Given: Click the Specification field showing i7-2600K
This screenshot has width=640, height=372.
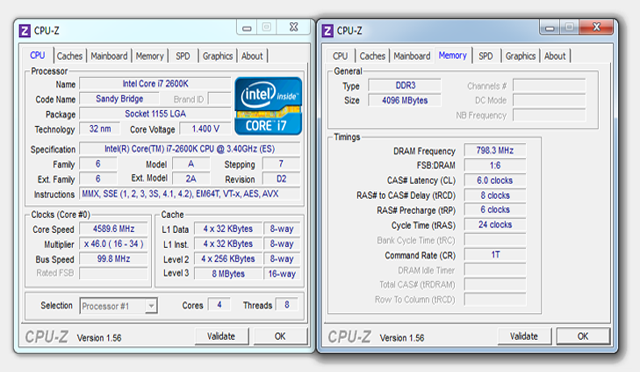Looking at the screenshot, I should pyautogui.click(x=190, y=149).
